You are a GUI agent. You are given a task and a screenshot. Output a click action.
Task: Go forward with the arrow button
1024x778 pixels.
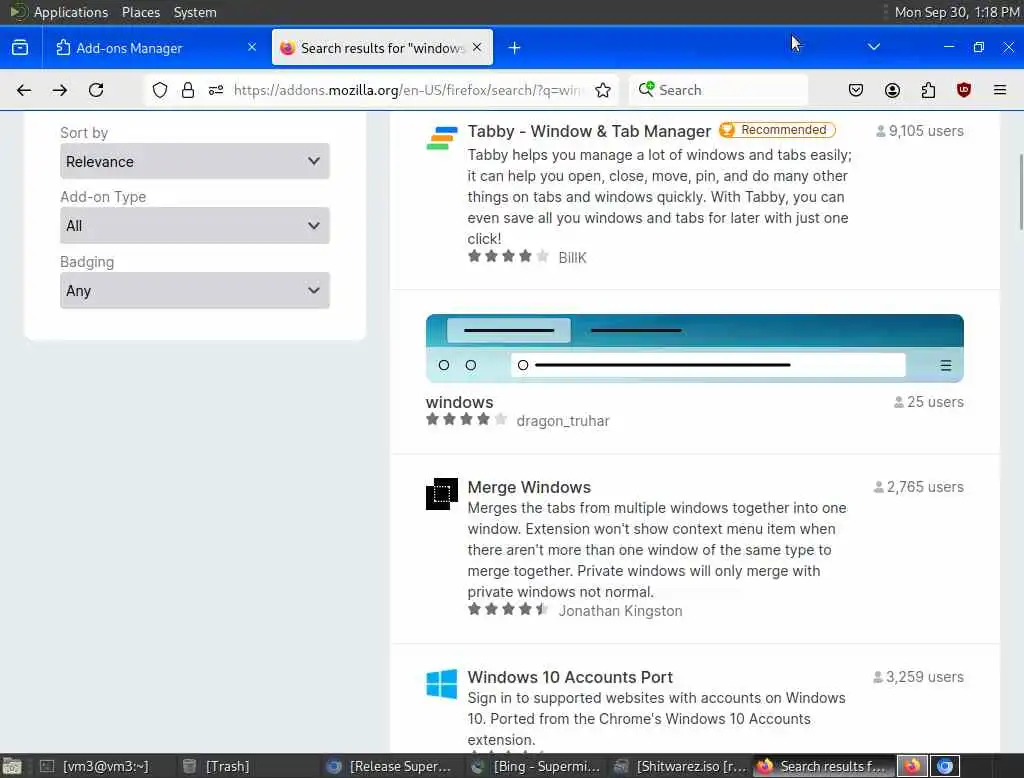60,90
